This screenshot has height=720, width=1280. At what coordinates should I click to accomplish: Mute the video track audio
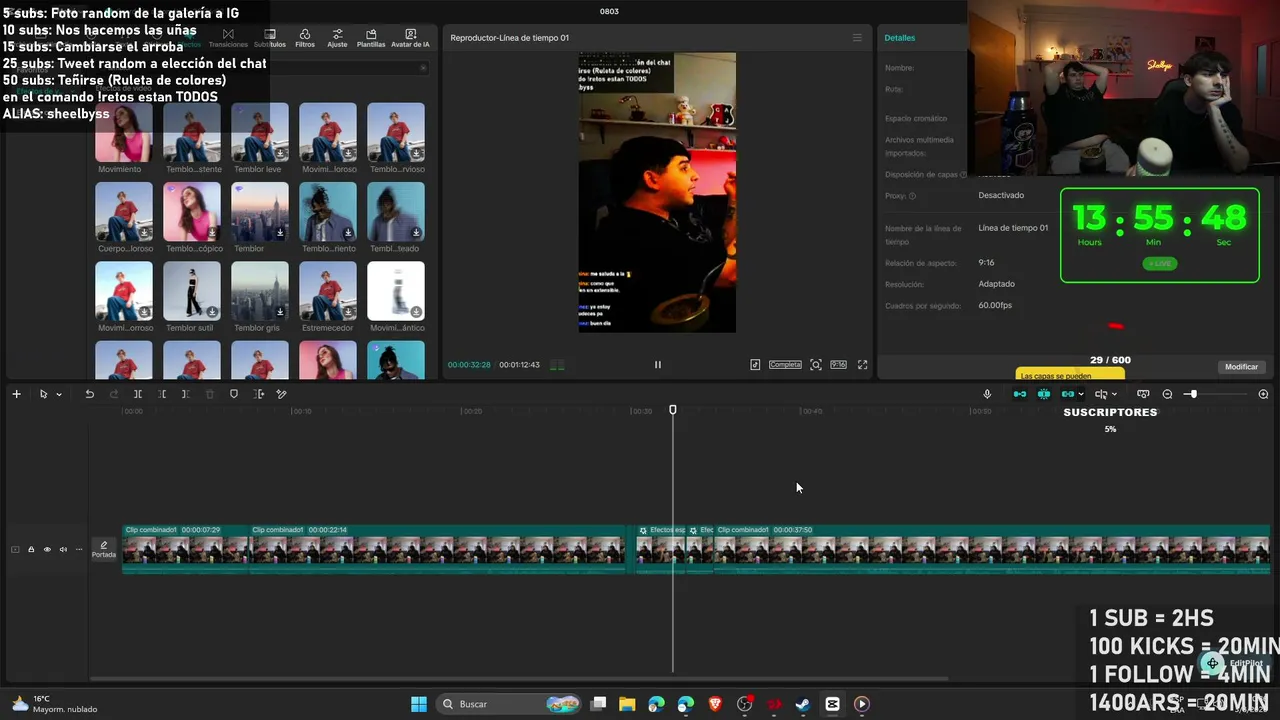[63, 549]
